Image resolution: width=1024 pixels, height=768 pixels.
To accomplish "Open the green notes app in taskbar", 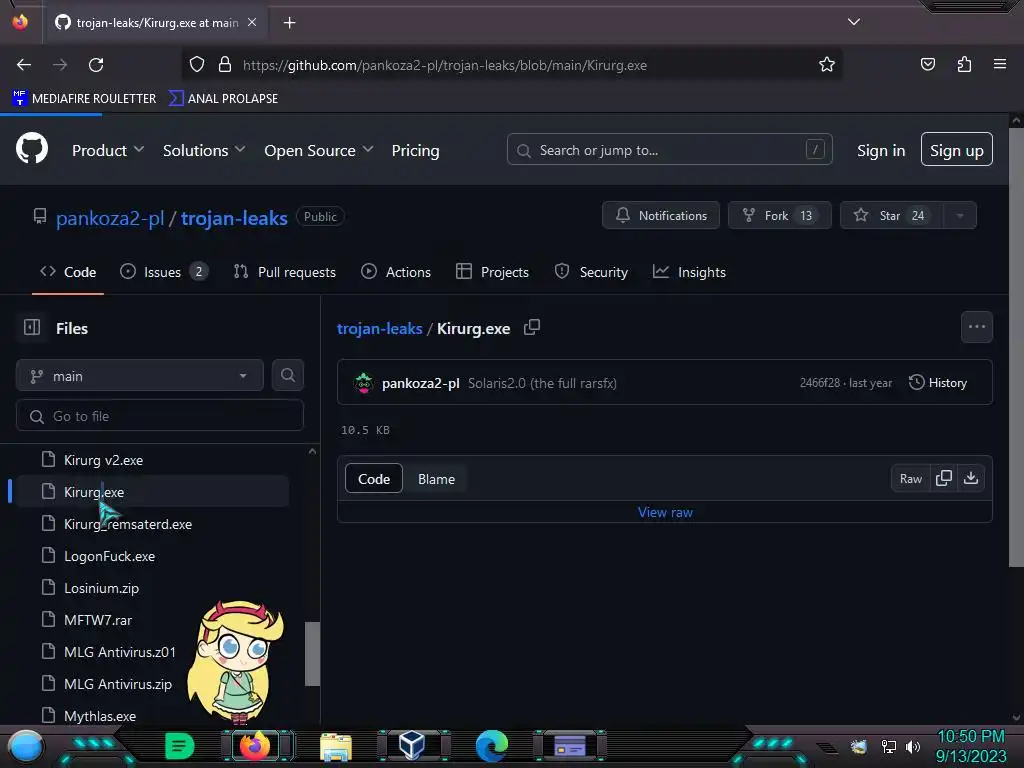I will coord(180,746).
